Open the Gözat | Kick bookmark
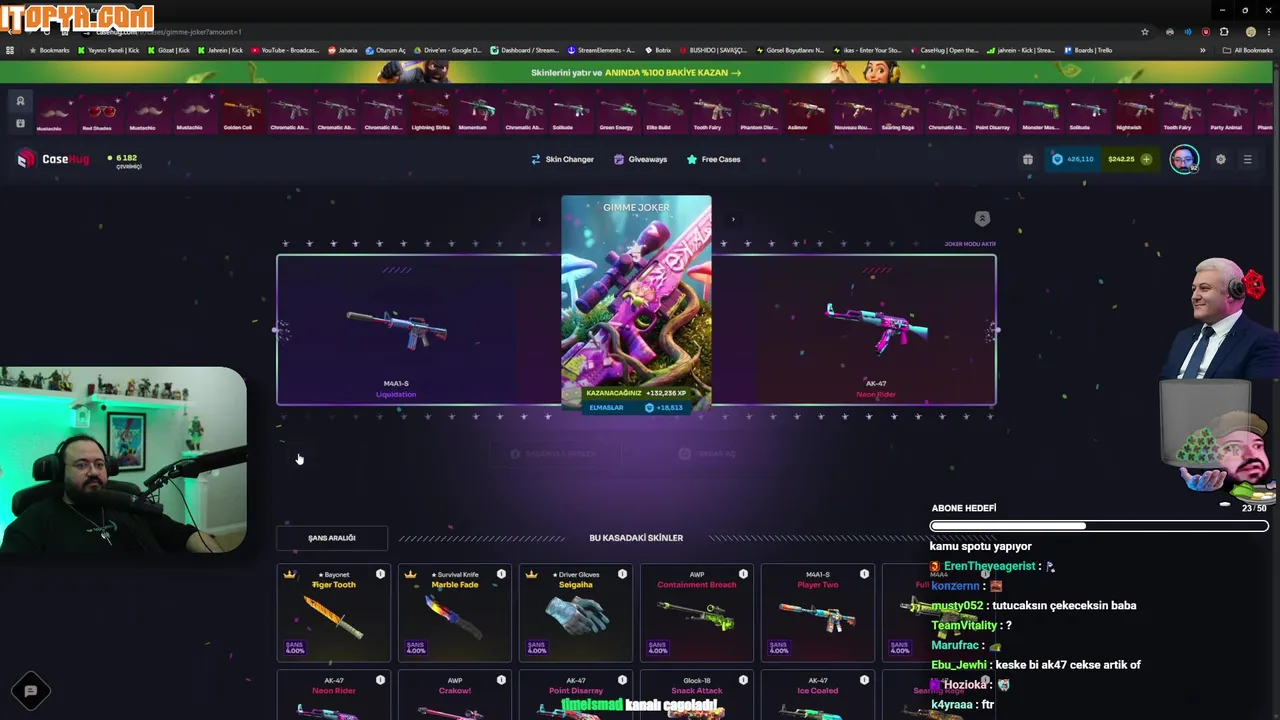The width and height of the screenshot is (1280, 720). (x=167, y=50)
